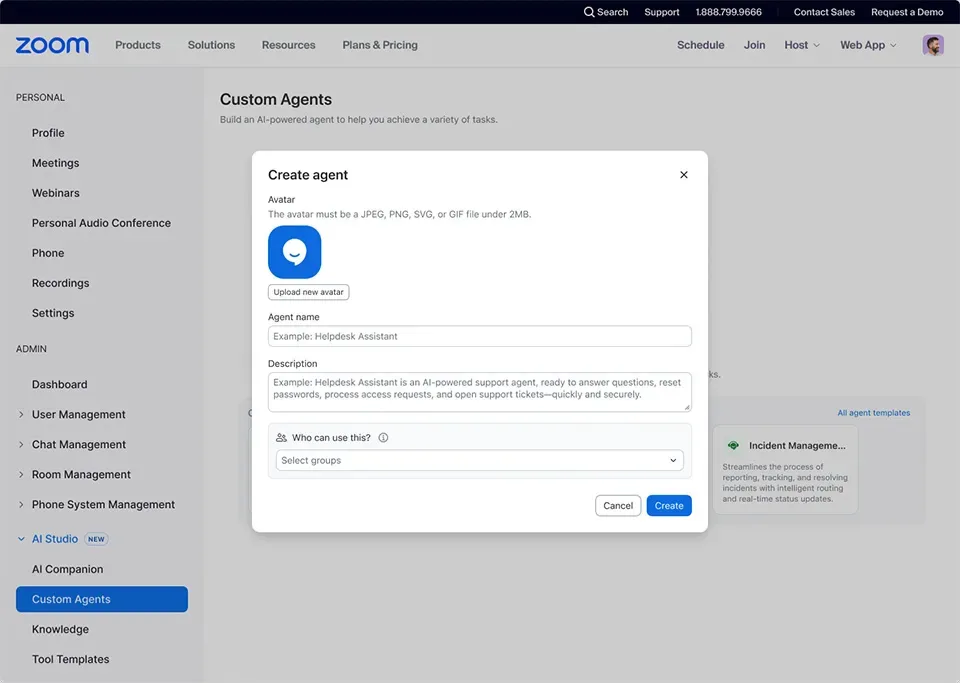The image size is (960, 683).
Task: Open the Web App dropdown
Action: tap(866, 45)
